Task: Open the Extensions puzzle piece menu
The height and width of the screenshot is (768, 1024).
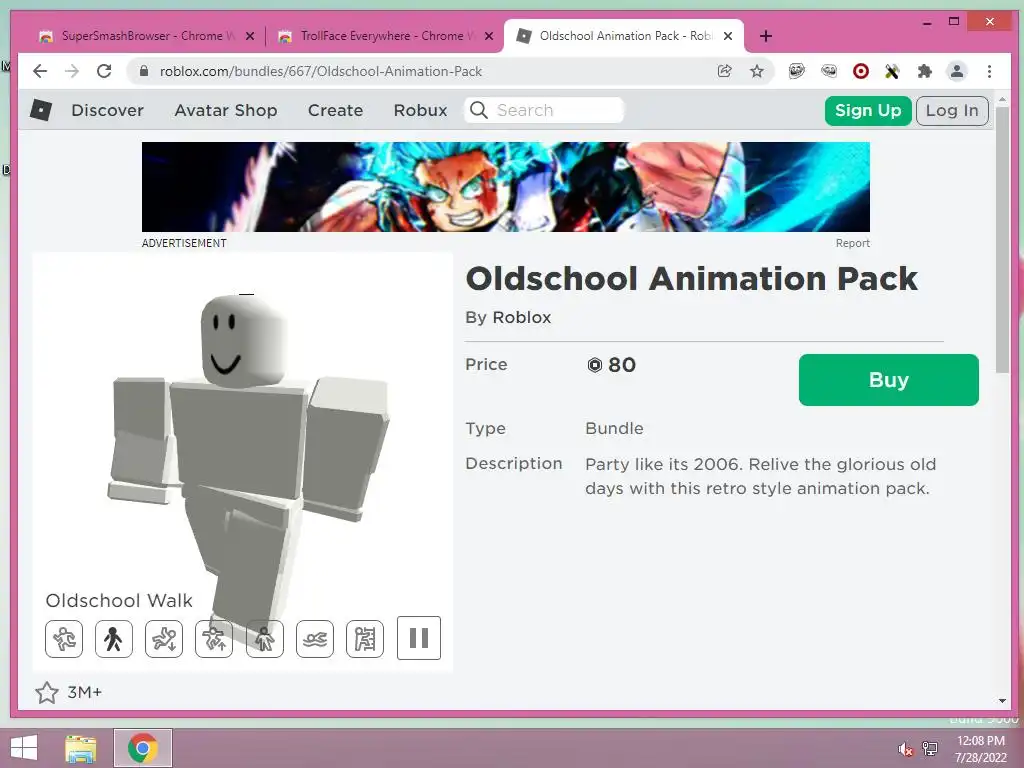Action: [x=924, y=71]
